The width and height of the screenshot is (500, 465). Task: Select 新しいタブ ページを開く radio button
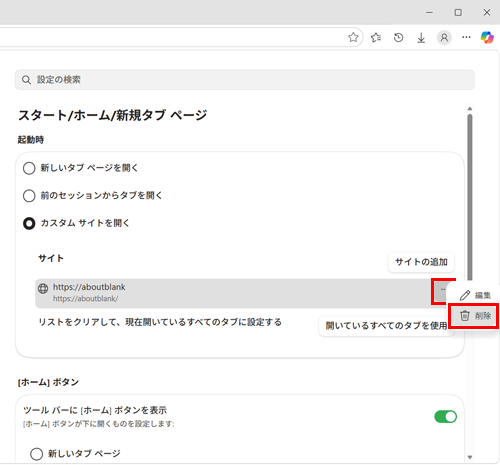pyautogui.click(x=29, y=168)
